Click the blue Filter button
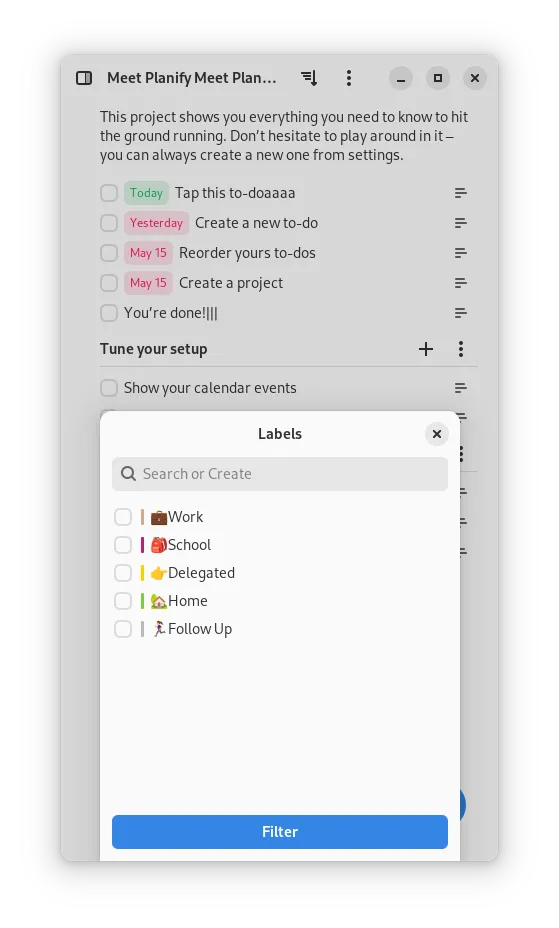The height and width of the screenshot is (928, 559). tap(280, 832)
